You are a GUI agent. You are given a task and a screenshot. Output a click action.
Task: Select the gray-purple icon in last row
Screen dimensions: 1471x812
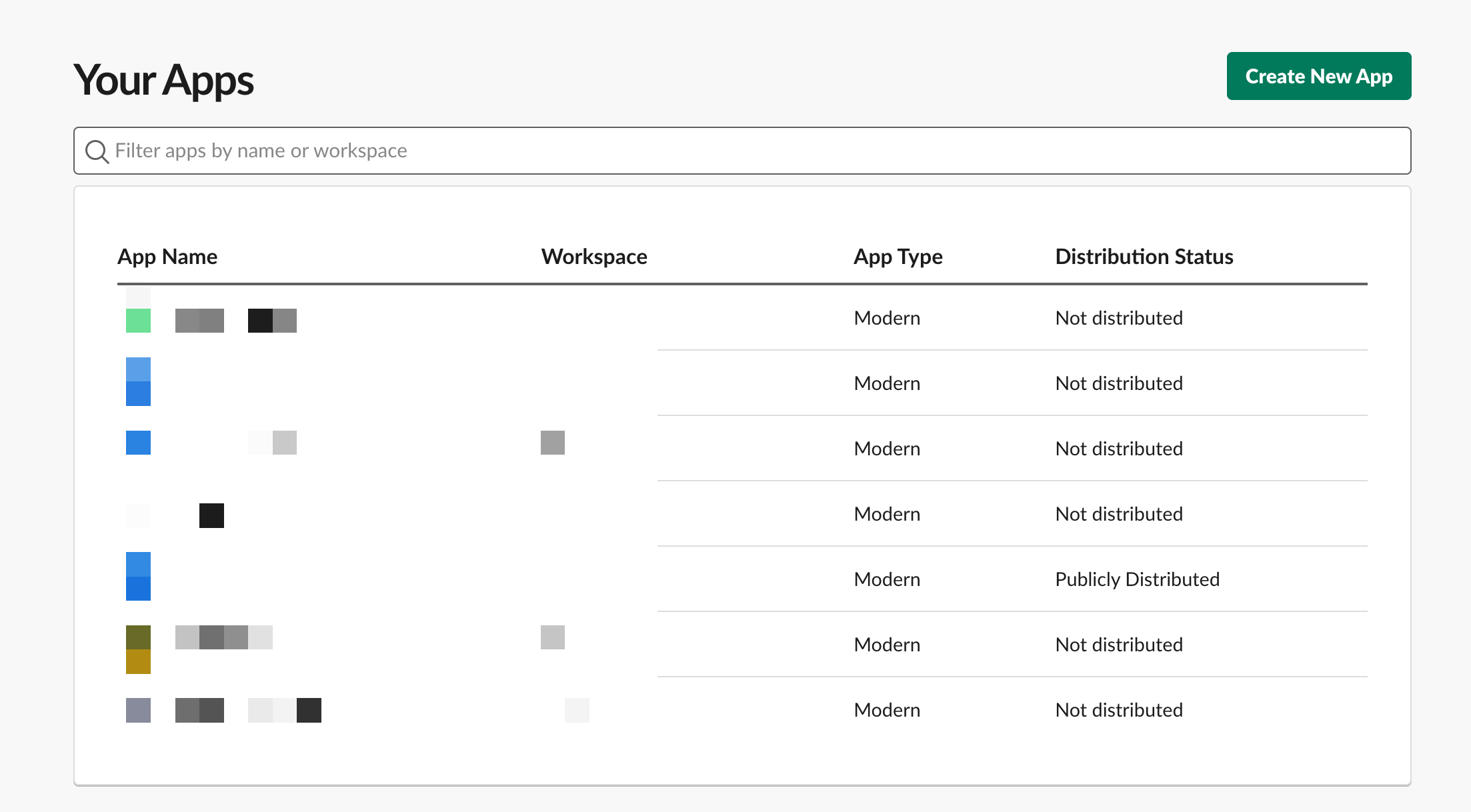click(x=138, y=711)
